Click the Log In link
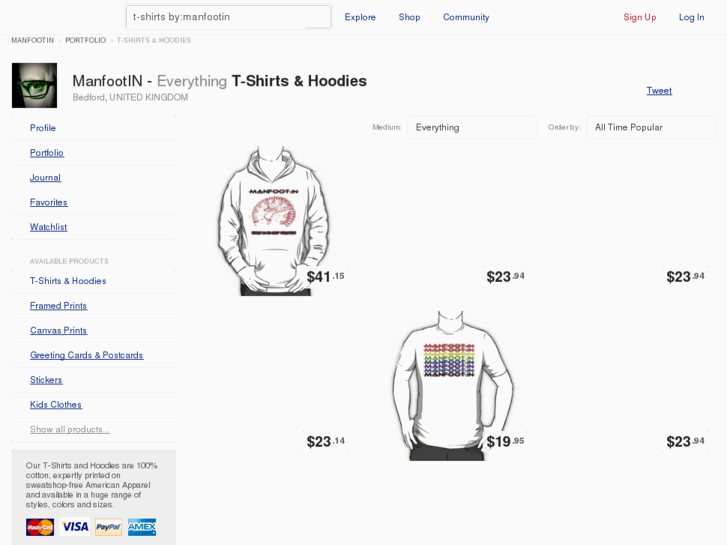This screenshot has height=545, width=727. pos(691,17)
